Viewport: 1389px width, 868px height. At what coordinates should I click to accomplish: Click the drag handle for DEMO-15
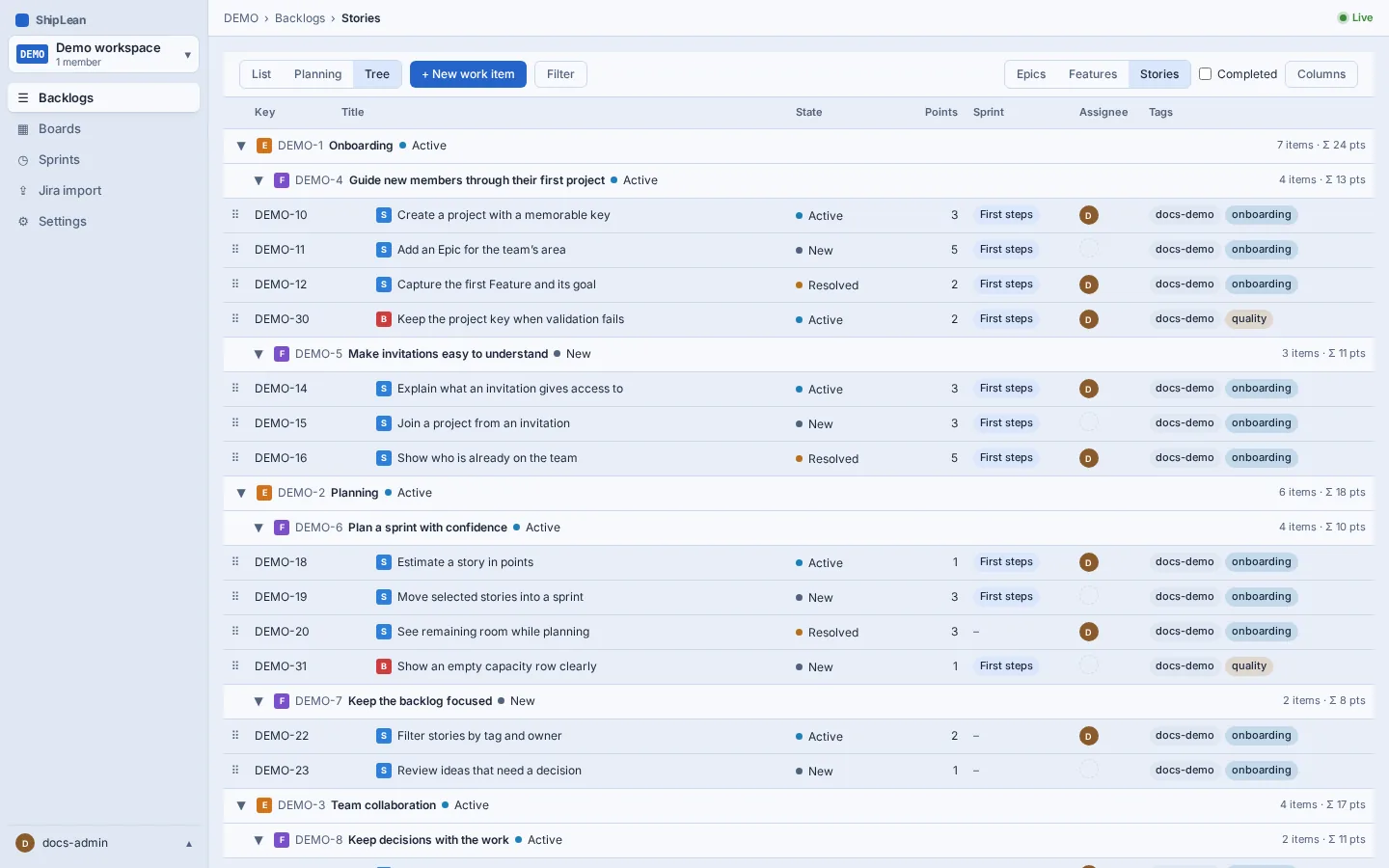tap(235, 422)
